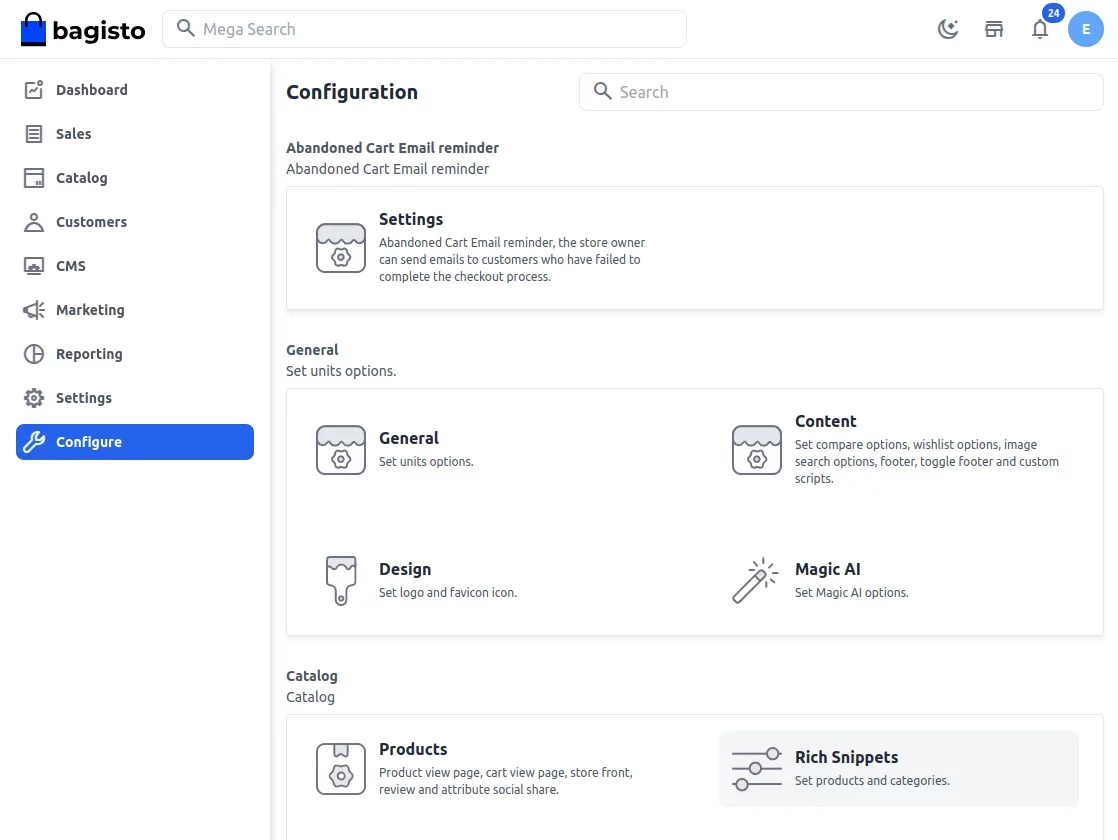Open the user avatar E menu
Image resolution: width=1118 pixels, height=840 pixels.
point(1086,29)
